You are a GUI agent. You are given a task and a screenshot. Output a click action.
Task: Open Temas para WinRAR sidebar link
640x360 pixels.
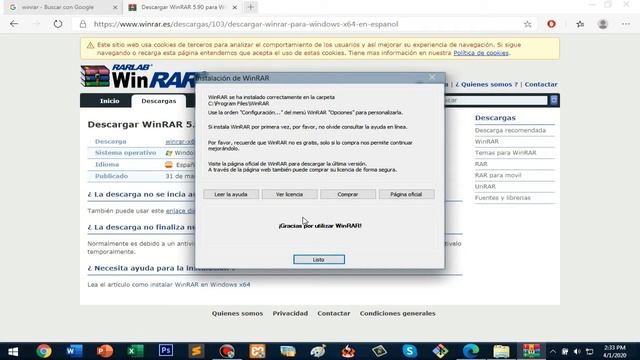coord(505,153)
